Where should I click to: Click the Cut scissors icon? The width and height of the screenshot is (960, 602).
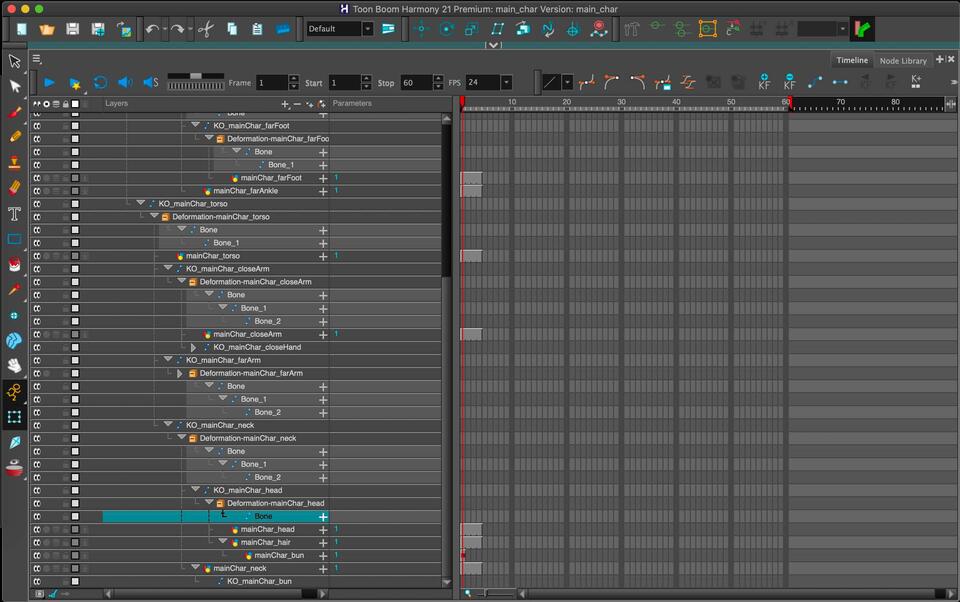tap(205, 29)
